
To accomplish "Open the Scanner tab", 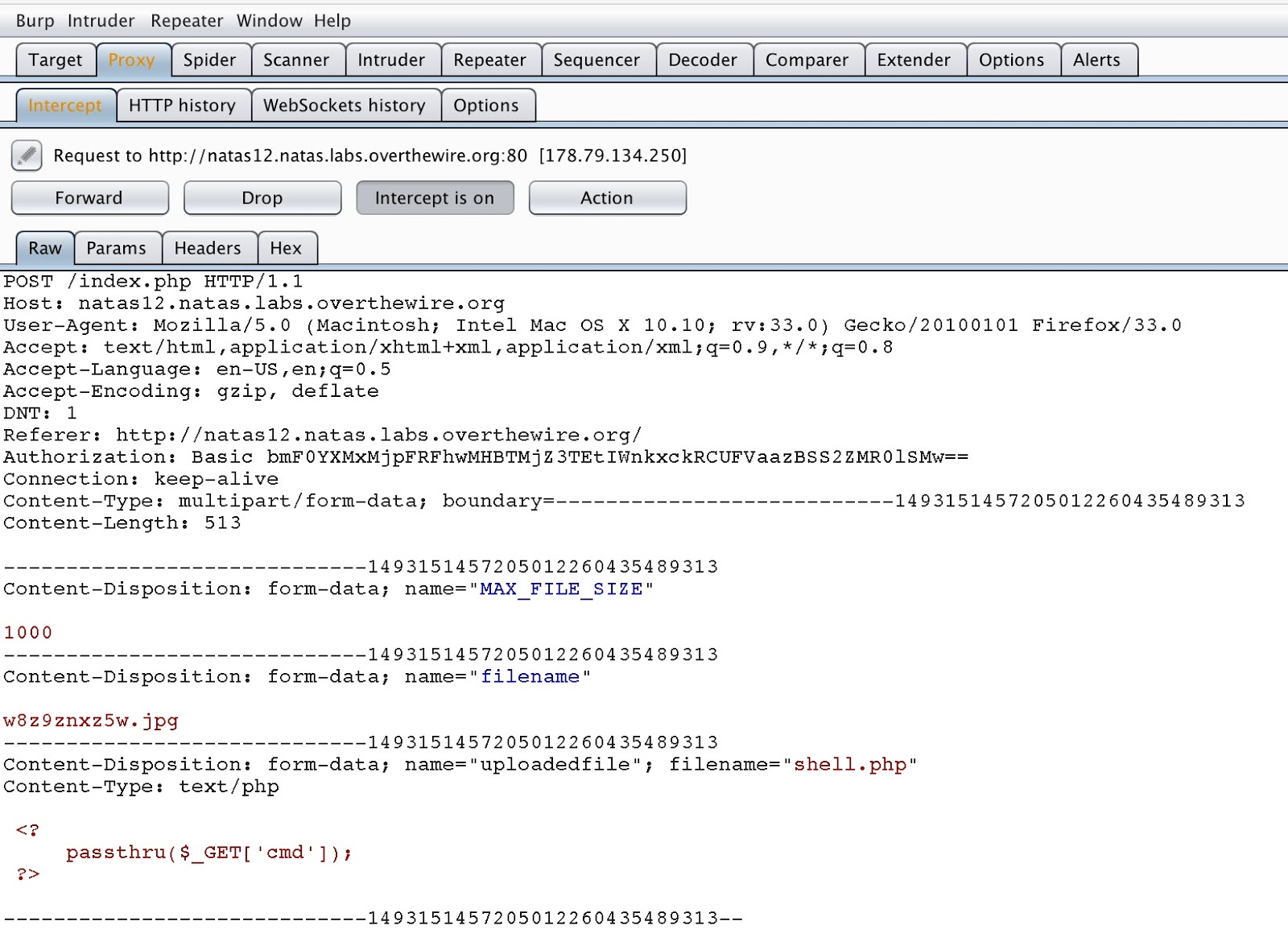I will pyautogui.click(x=296, y=60).
